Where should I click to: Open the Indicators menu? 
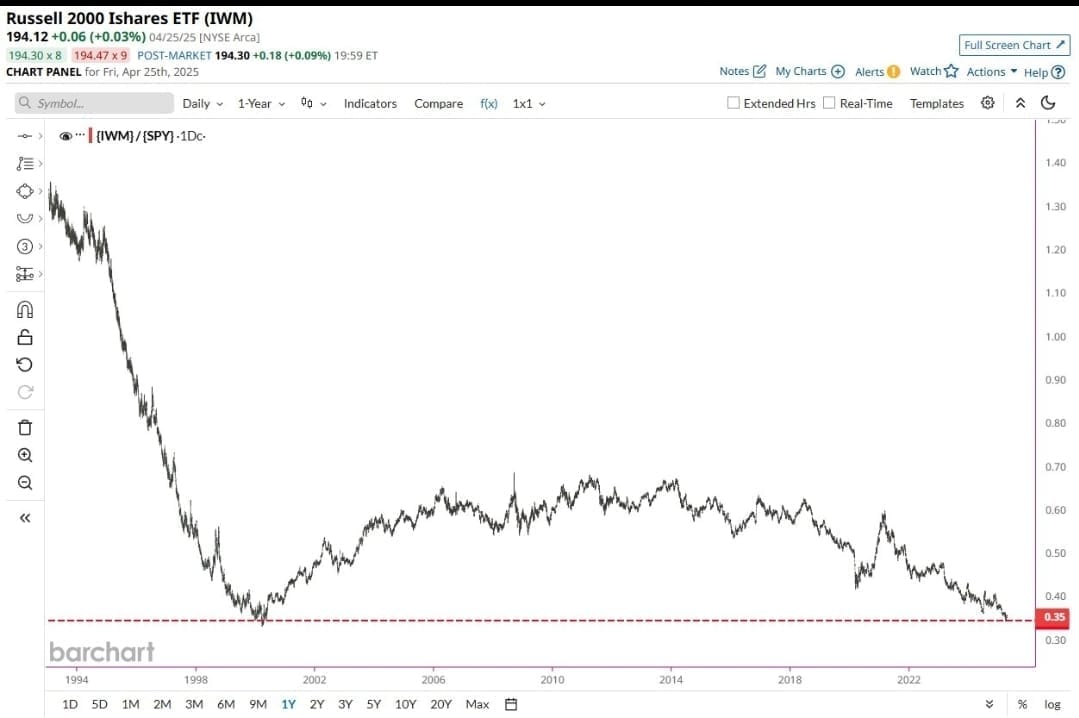(x=370, y=103)
